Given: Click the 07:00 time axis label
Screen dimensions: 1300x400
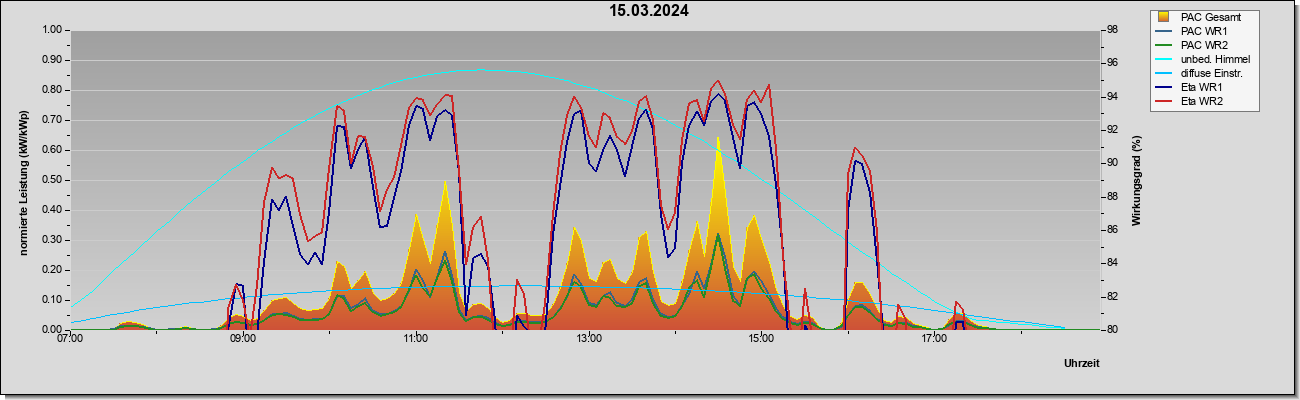Looking at the screenshot, I should coord(70,339).
